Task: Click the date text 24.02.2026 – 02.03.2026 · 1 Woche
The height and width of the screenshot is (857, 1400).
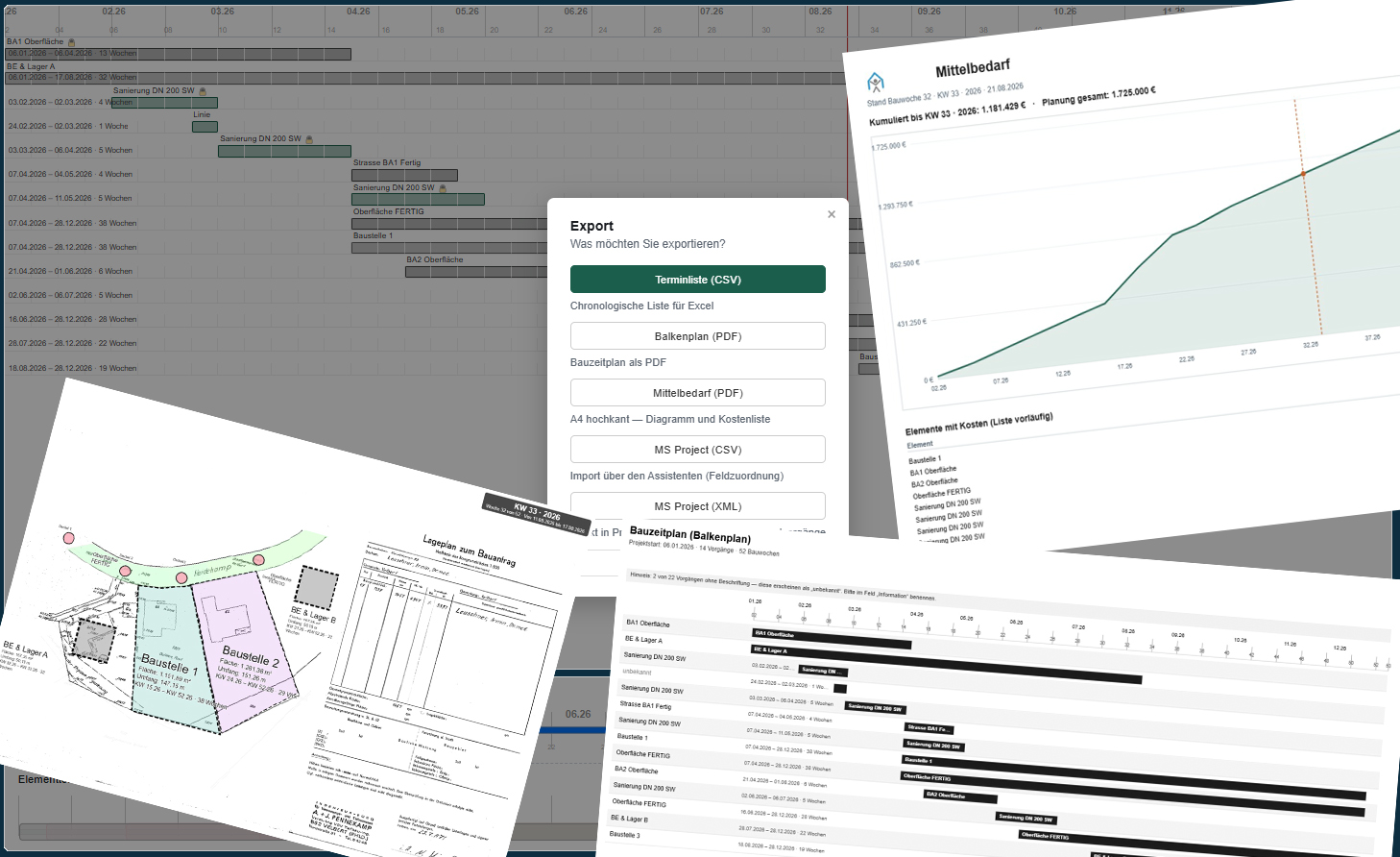Action: point(68,127)
